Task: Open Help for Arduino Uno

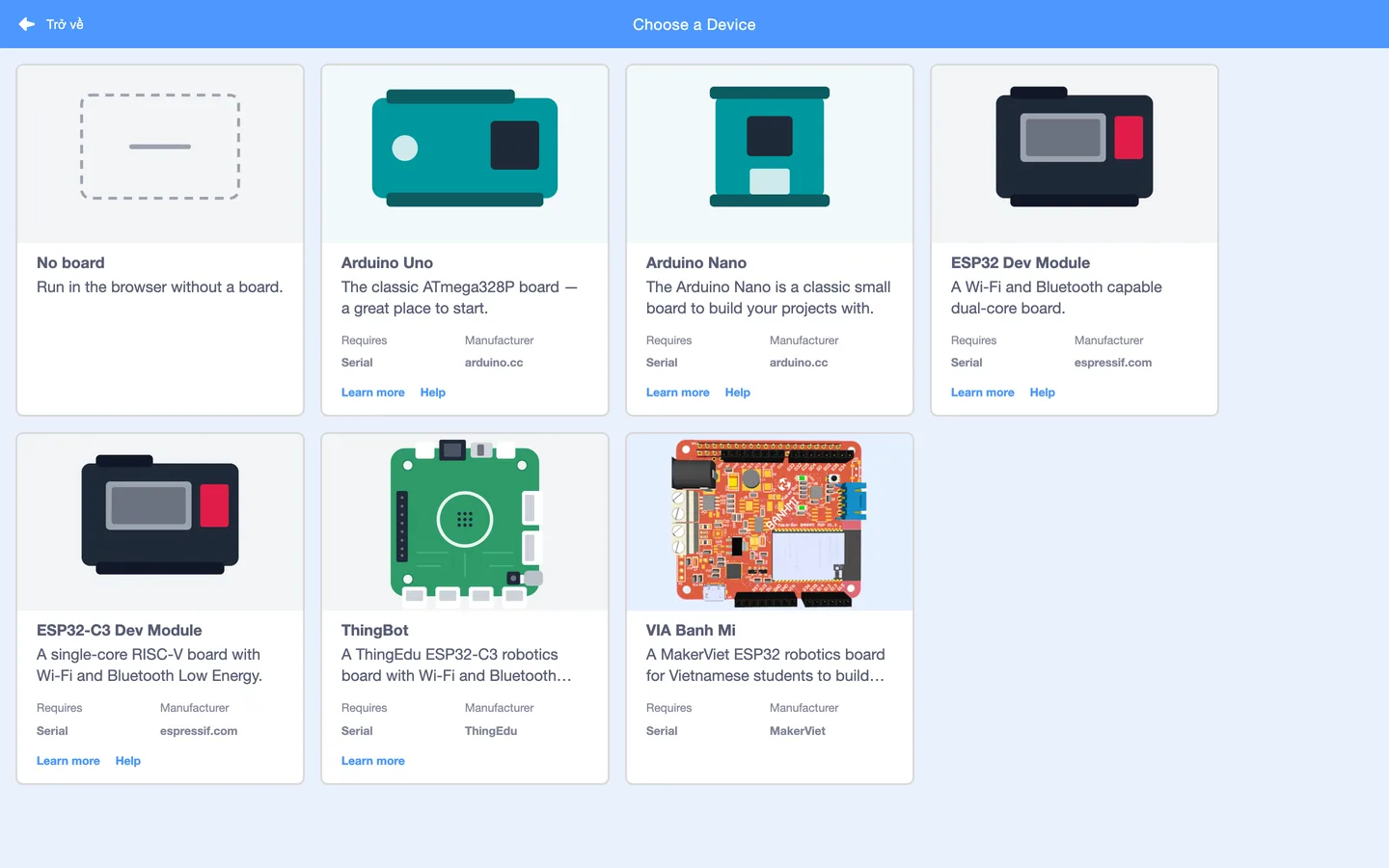Action: (433, 393)
